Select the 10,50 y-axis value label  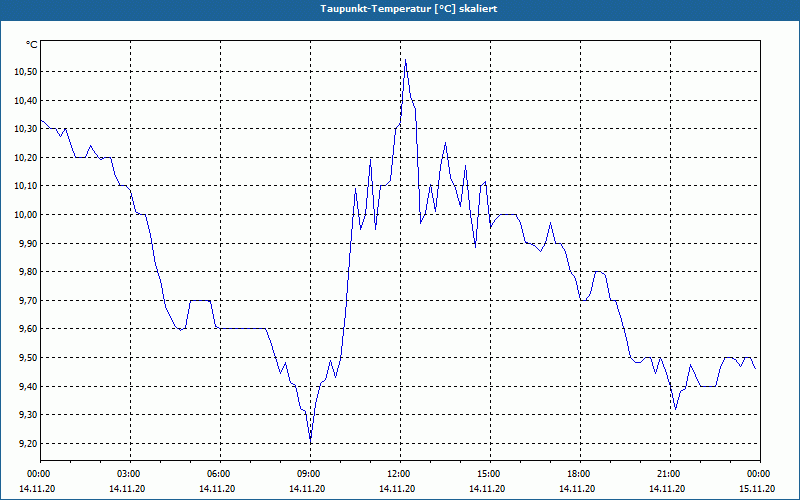[24, 72]
